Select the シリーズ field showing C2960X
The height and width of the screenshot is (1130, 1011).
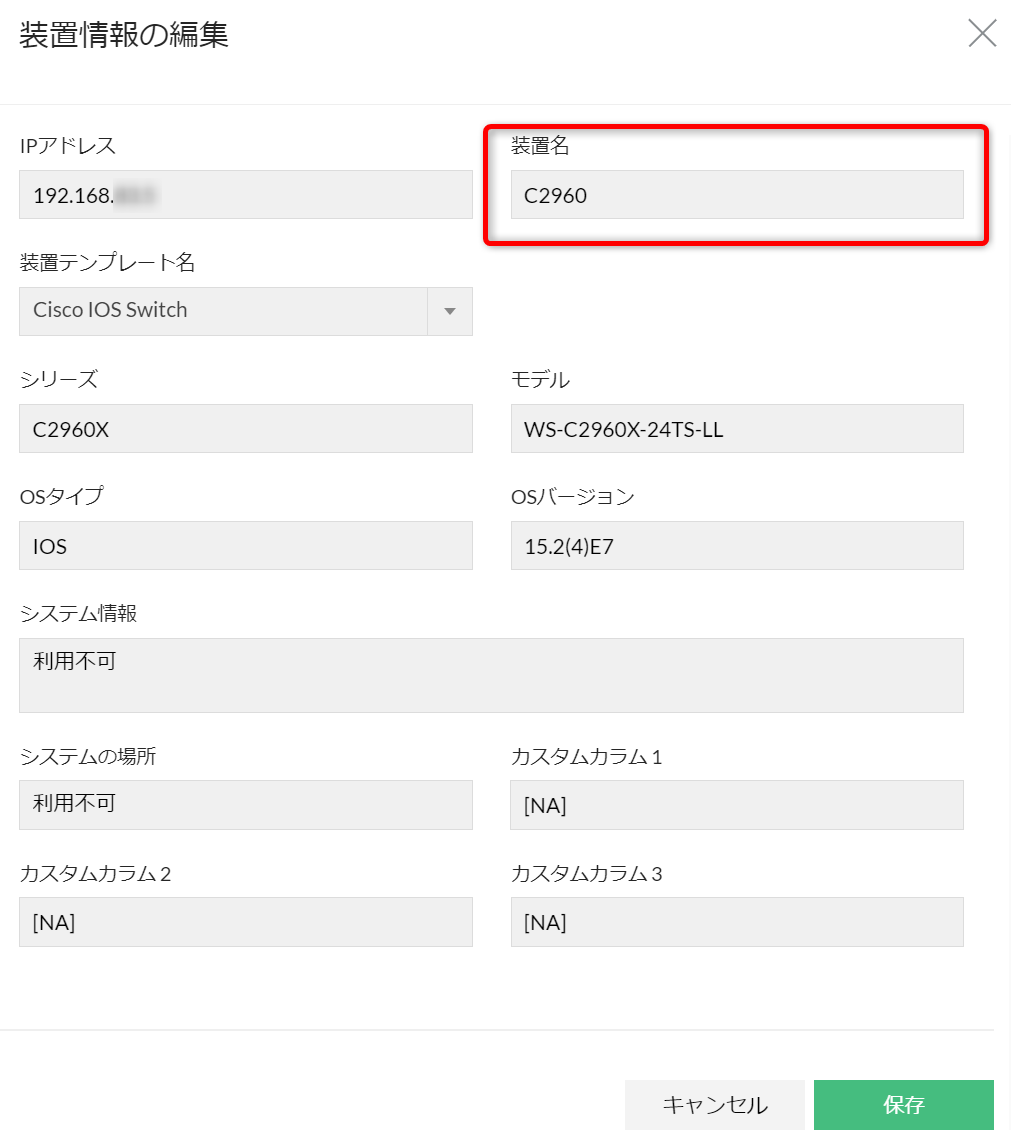pos(245,429)
